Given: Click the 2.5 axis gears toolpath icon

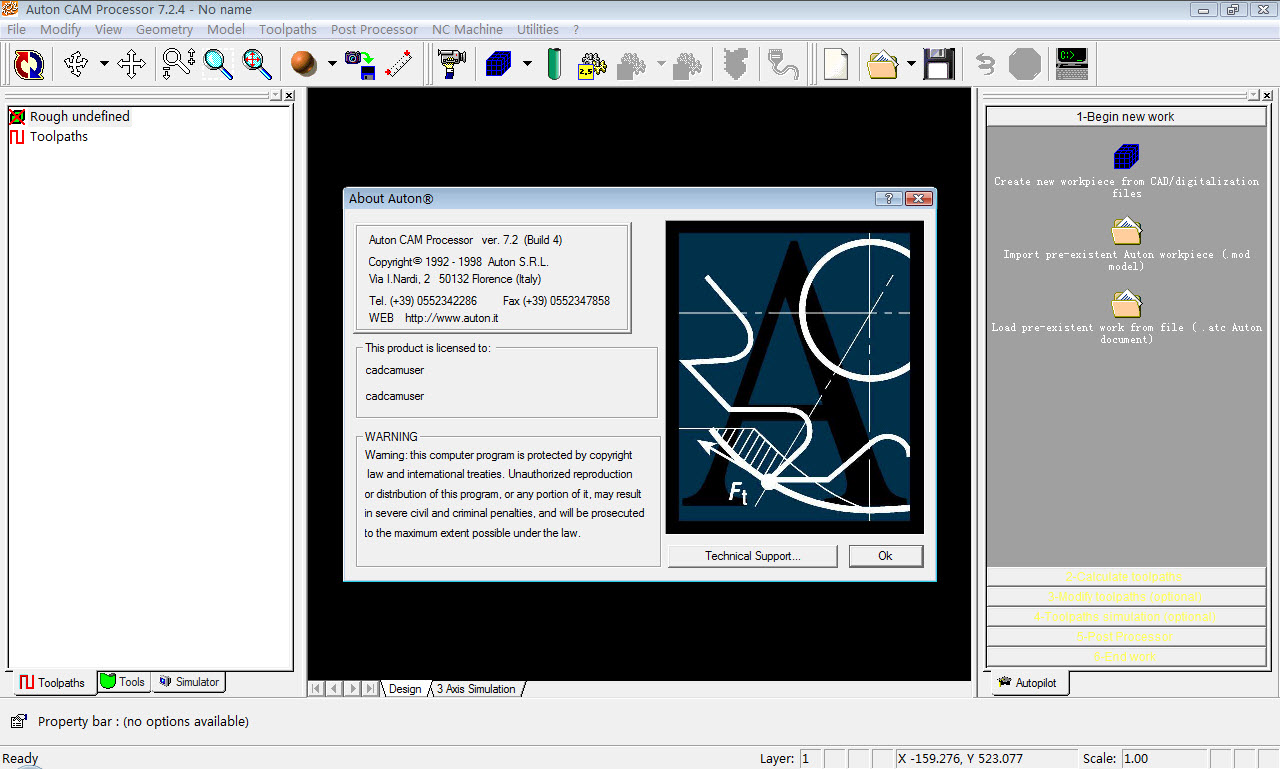Looking at the screenshot, I should tap(592, 65).
